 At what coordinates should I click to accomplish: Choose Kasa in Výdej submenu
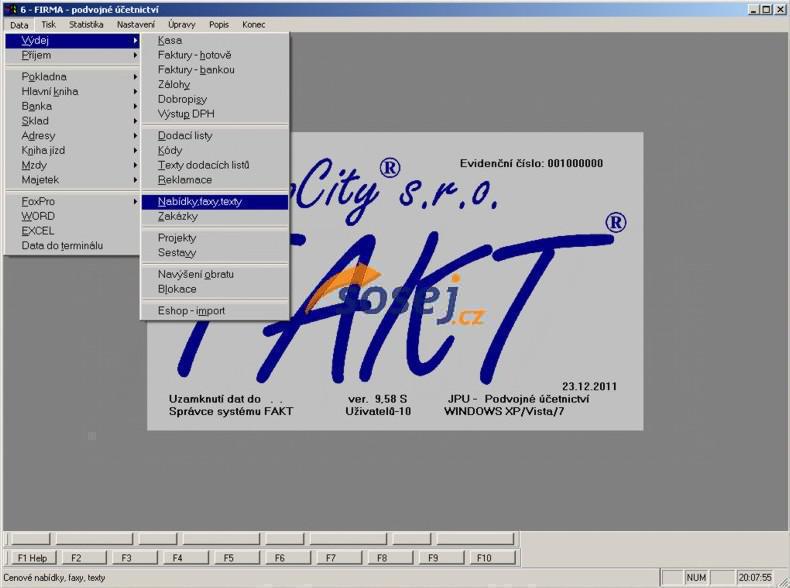[215, 40]
